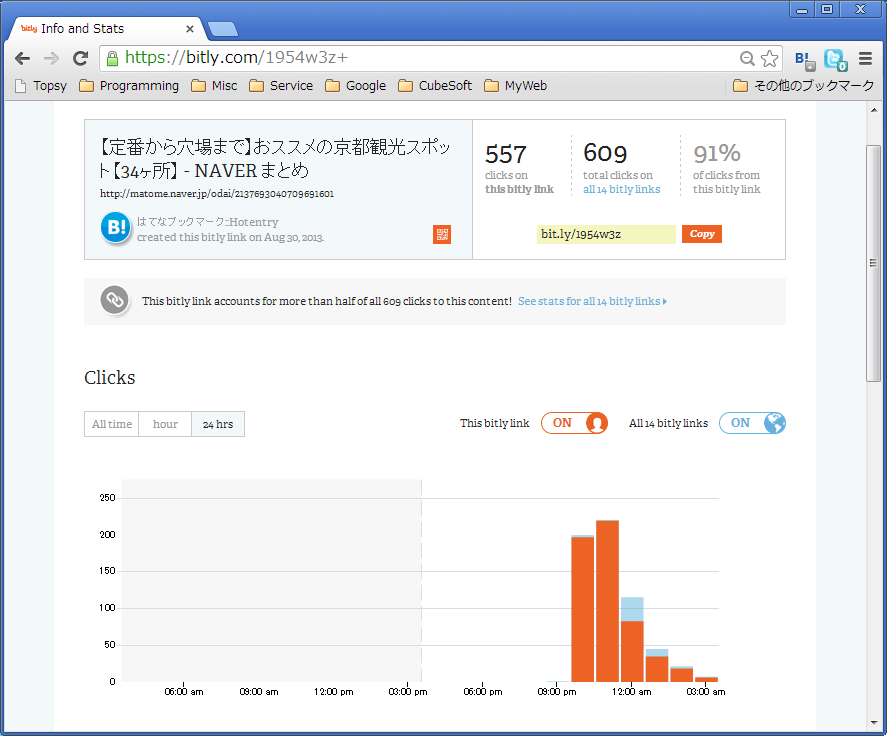Open the Twitter extension icon
Image resolution: width=887 pixels, height=736 pixels.
[x=835, y=59]
